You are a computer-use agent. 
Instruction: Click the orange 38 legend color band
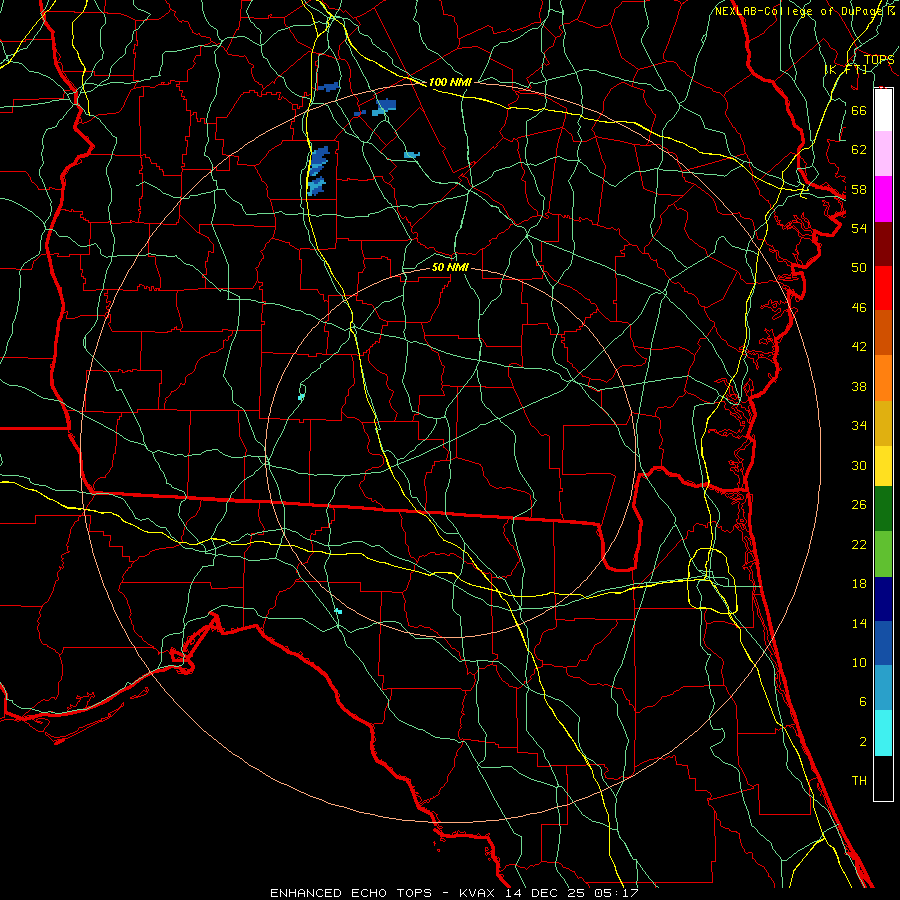click(x=883, y=378)
